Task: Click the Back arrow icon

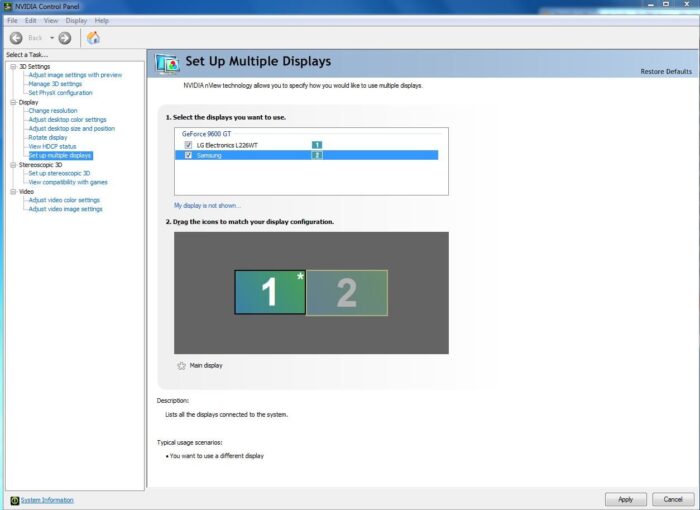Action: pos(16,38)
